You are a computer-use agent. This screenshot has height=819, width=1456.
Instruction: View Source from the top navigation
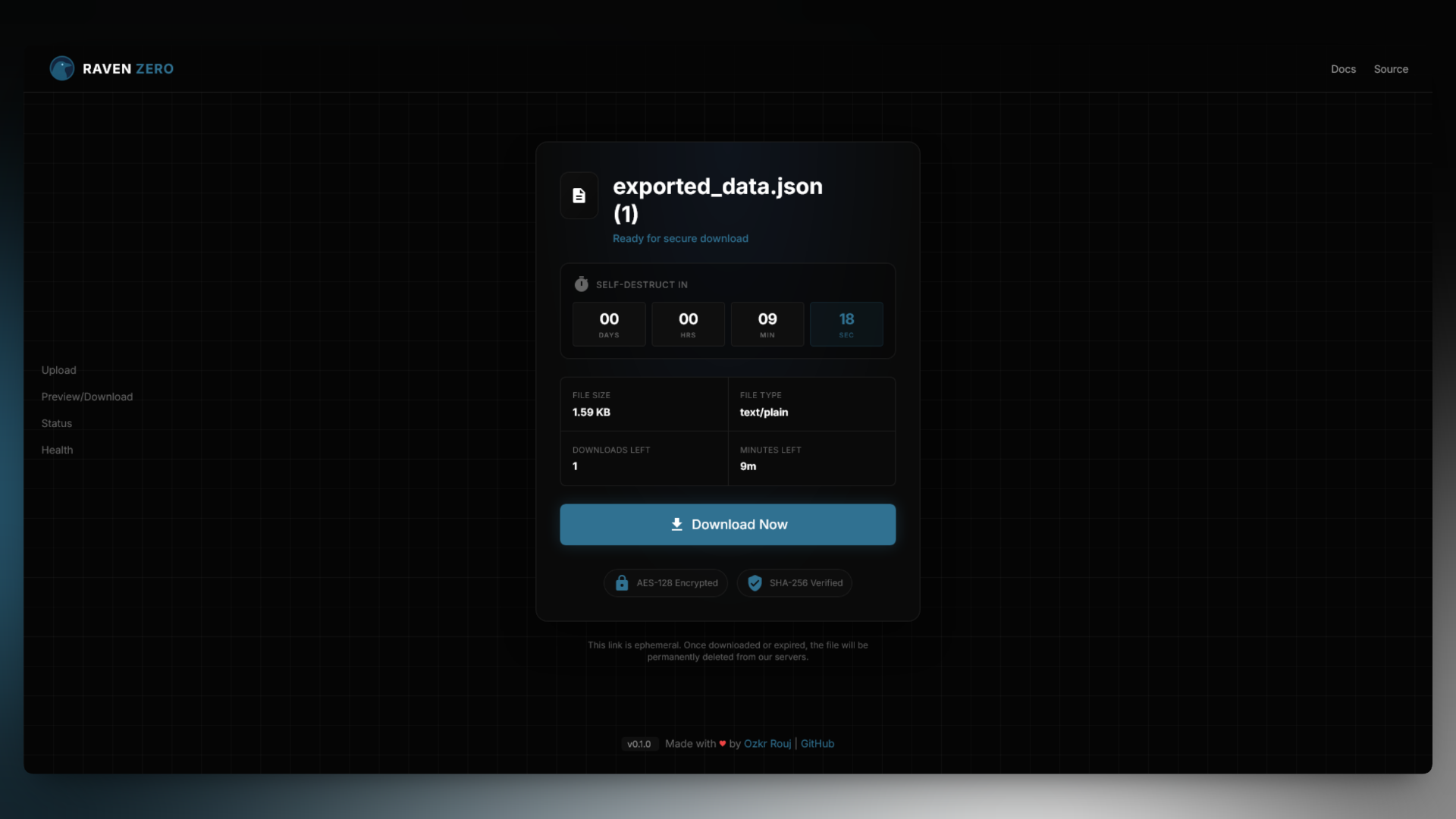[x=1391, y=69]
